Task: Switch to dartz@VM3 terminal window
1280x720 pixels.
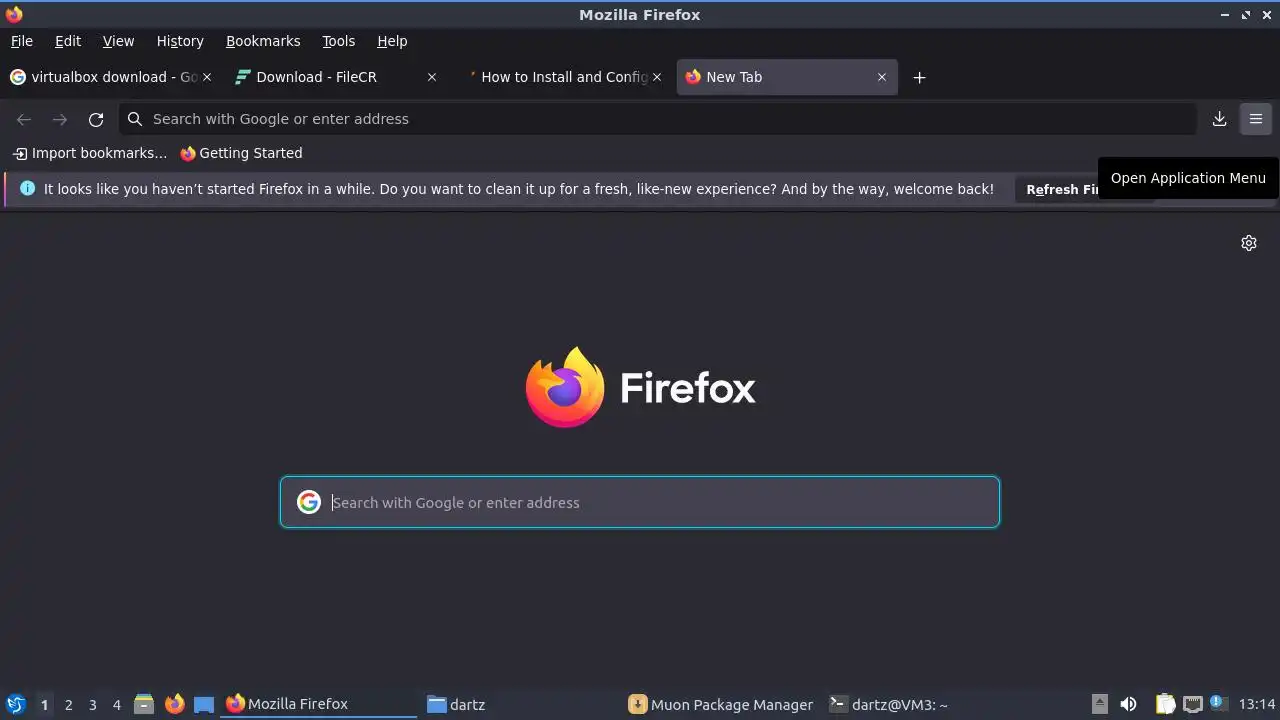Action: (924, 704)
